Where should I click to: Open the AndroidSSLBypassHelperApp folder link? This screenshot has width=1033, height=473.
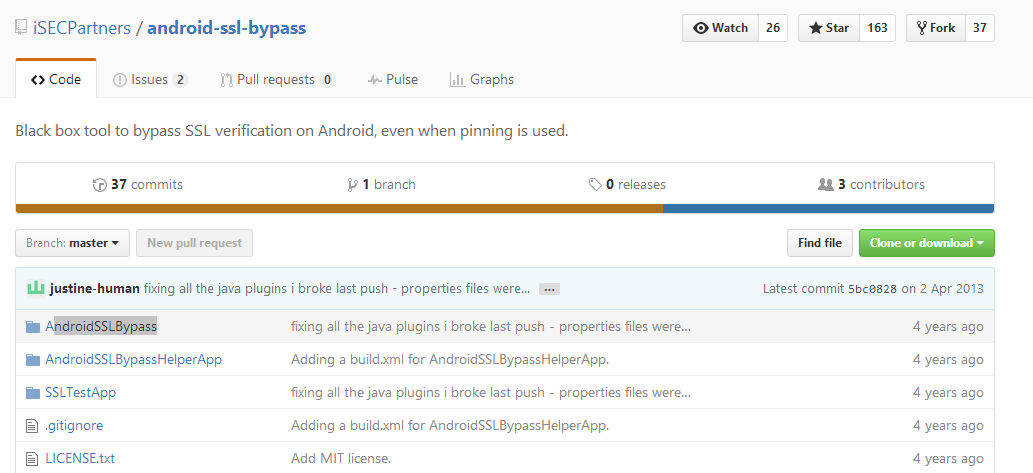(133, 359)
